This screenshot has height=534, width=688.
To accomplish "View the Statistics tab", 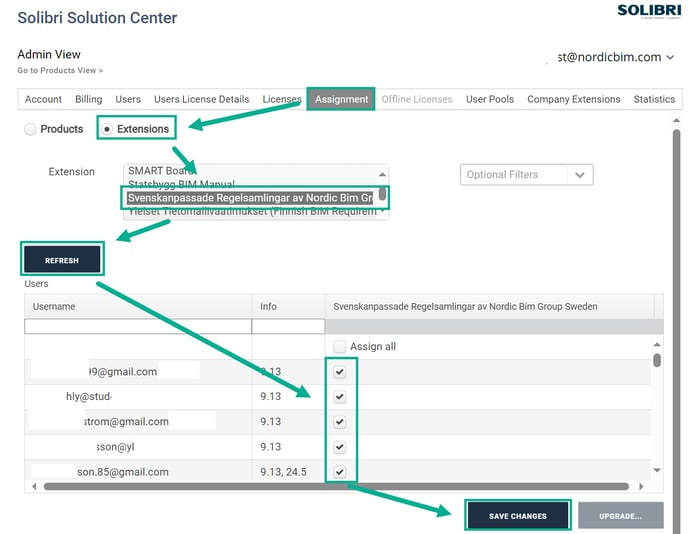I will [x=654, y=99].
